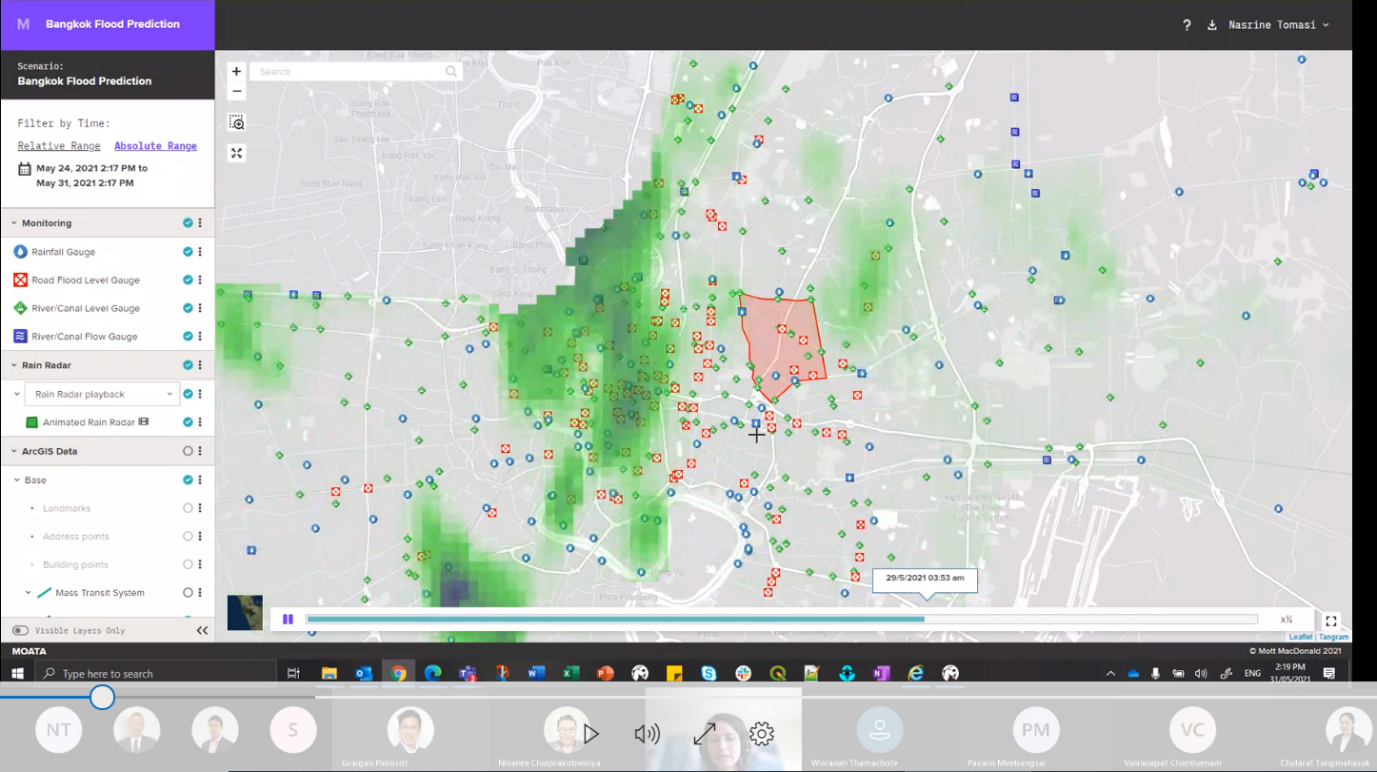This screenshot has height=772, width=1377.
Task: Collapse the Rain Radar playback row chevron
Action: pyautogui.click(x=17, y=394)
